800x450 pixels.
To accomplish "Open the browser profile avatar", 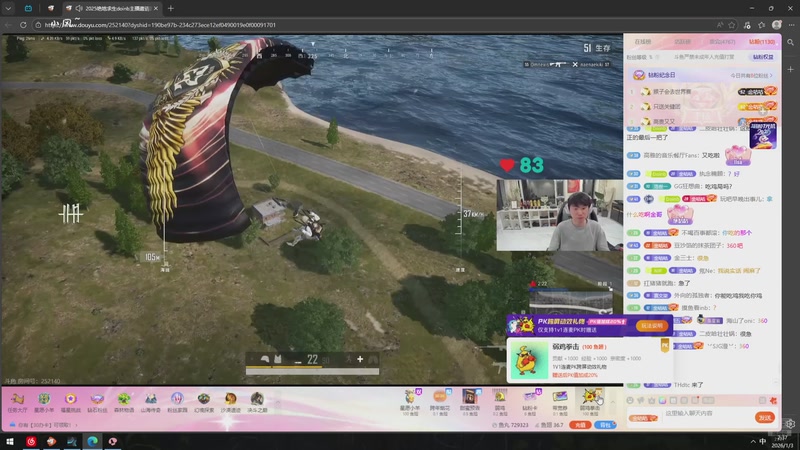I will [x=777, y=24].
